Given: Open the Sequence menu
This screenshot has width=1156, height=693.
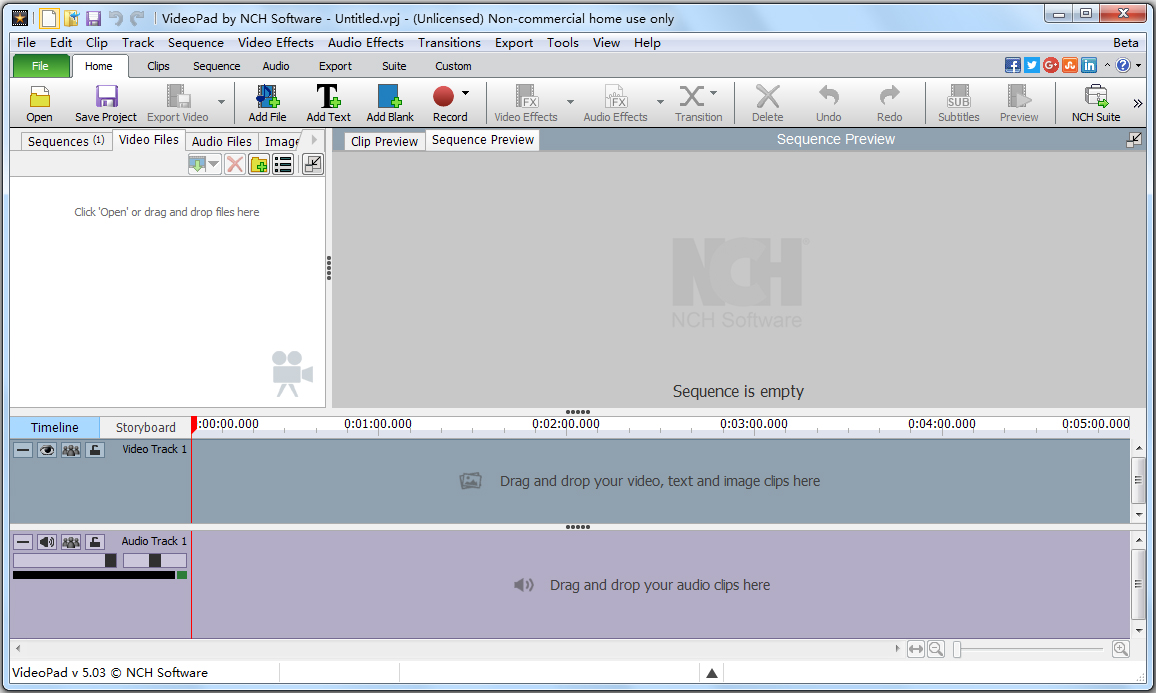Looking at the screenshot, I should coord(195,42).
